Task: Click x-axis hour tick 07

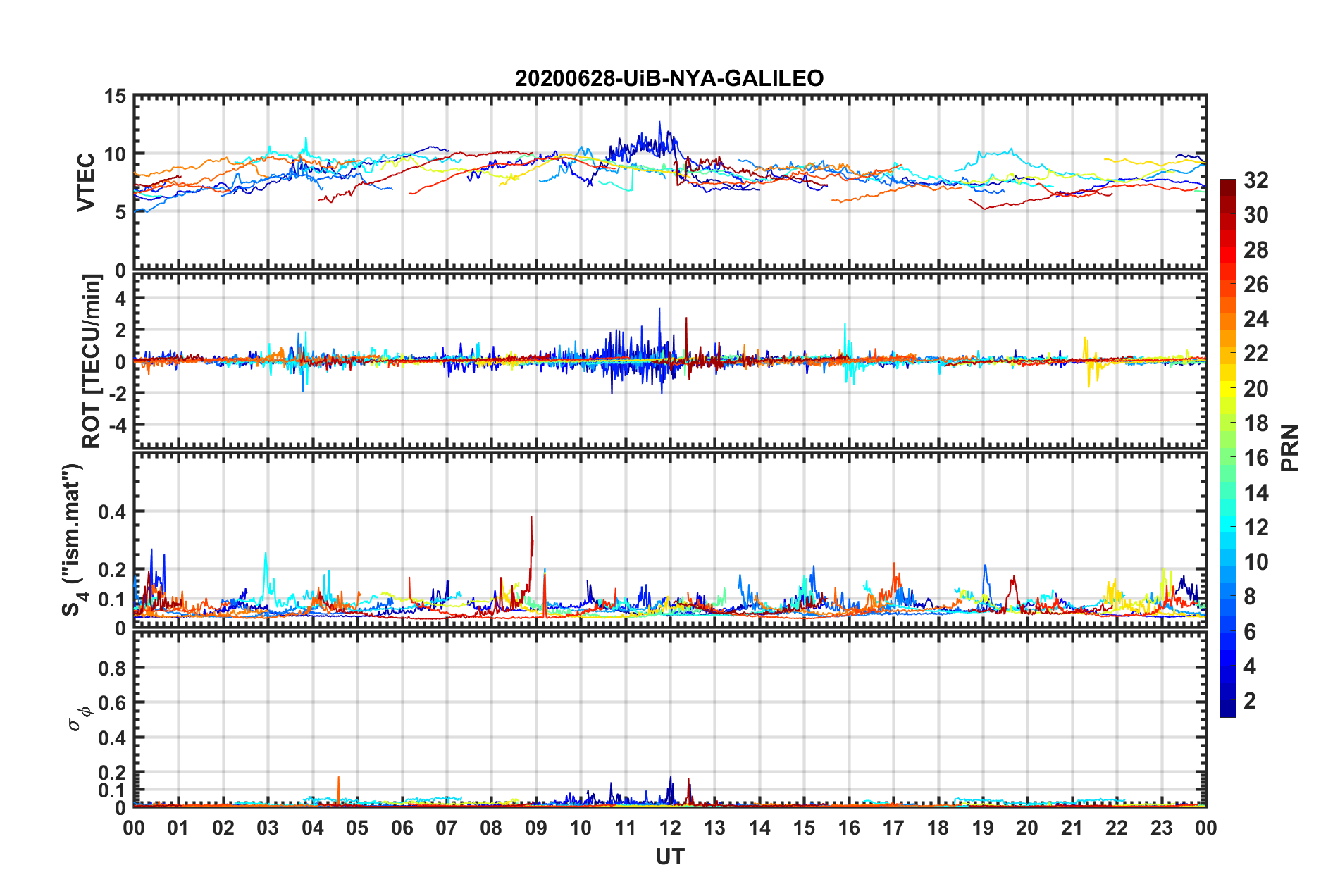Action: tap(447, 828)
